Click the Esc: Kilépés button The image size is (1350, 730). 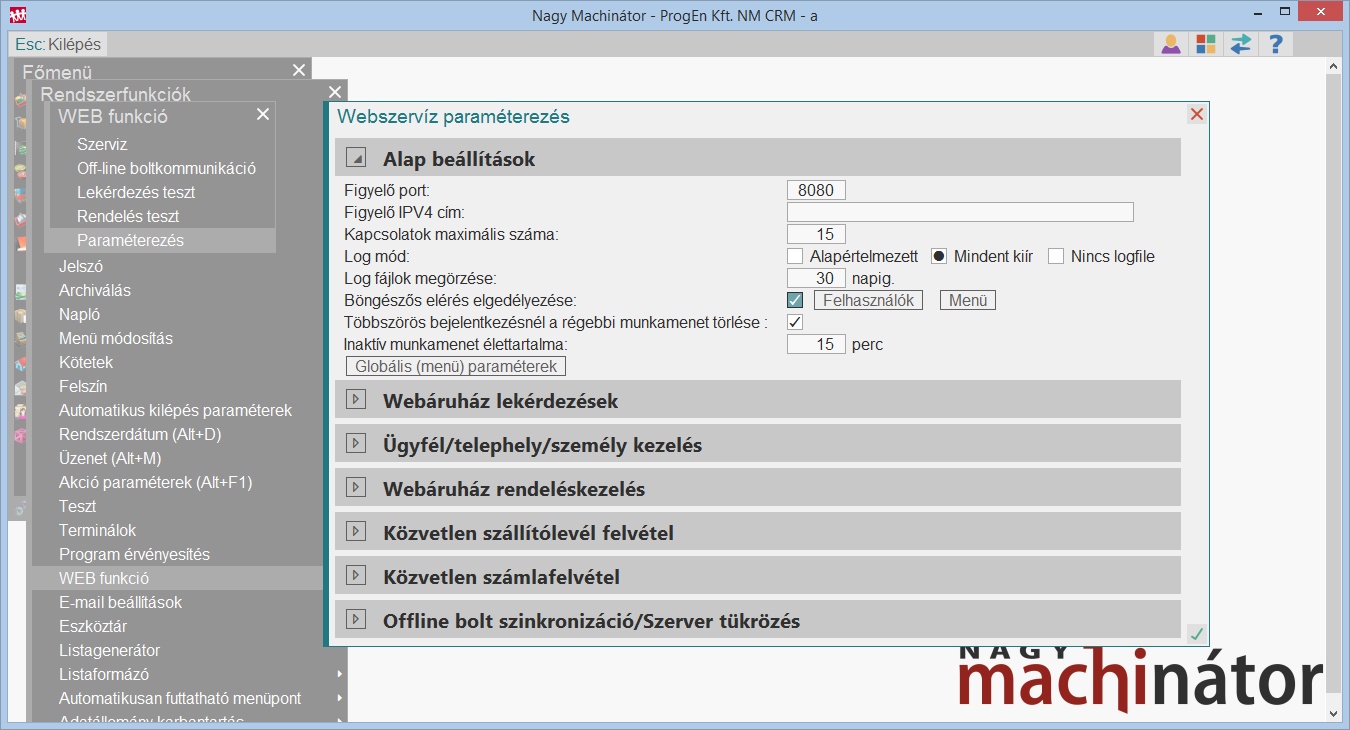click(x=58, y=44)
